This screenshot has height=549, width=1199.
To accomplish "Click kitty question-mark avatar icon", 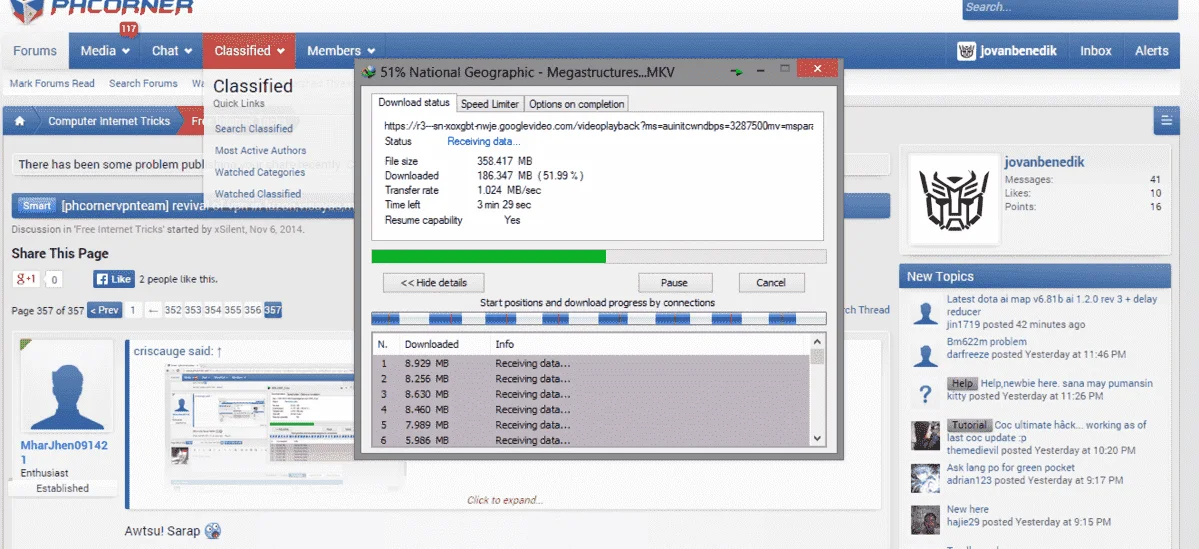I will [x=925, y=395].
